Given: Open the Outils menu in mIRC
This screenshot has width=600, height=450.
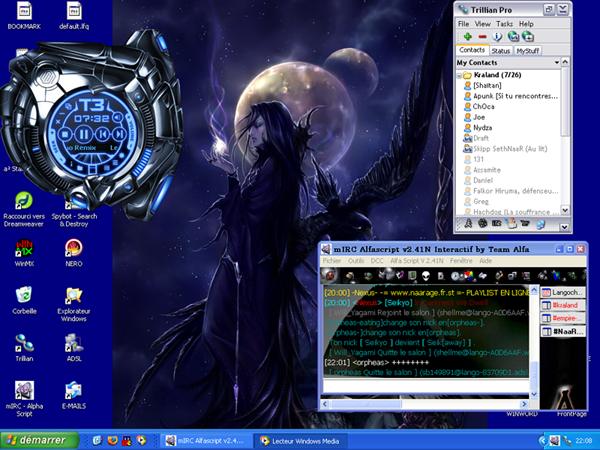Looking at the screenshot, I should pos(356,261).
